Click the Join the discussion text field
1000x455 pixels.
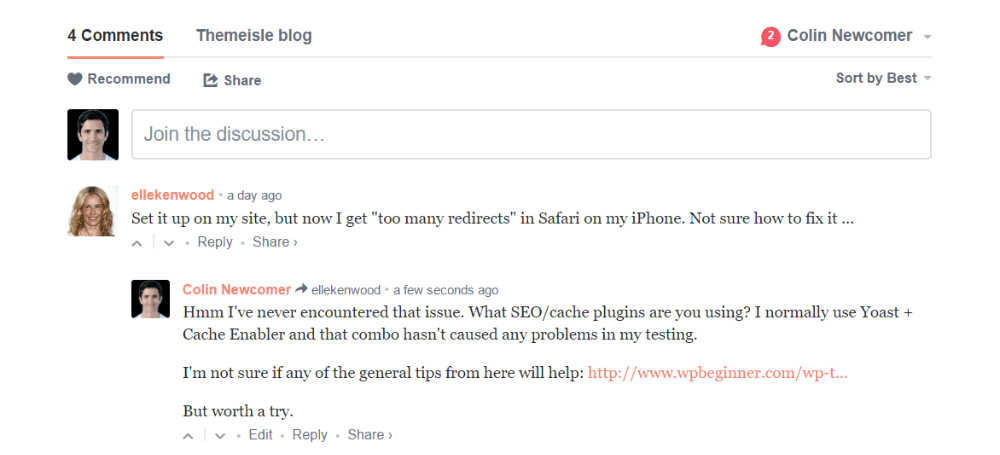[x=531, y=134]
